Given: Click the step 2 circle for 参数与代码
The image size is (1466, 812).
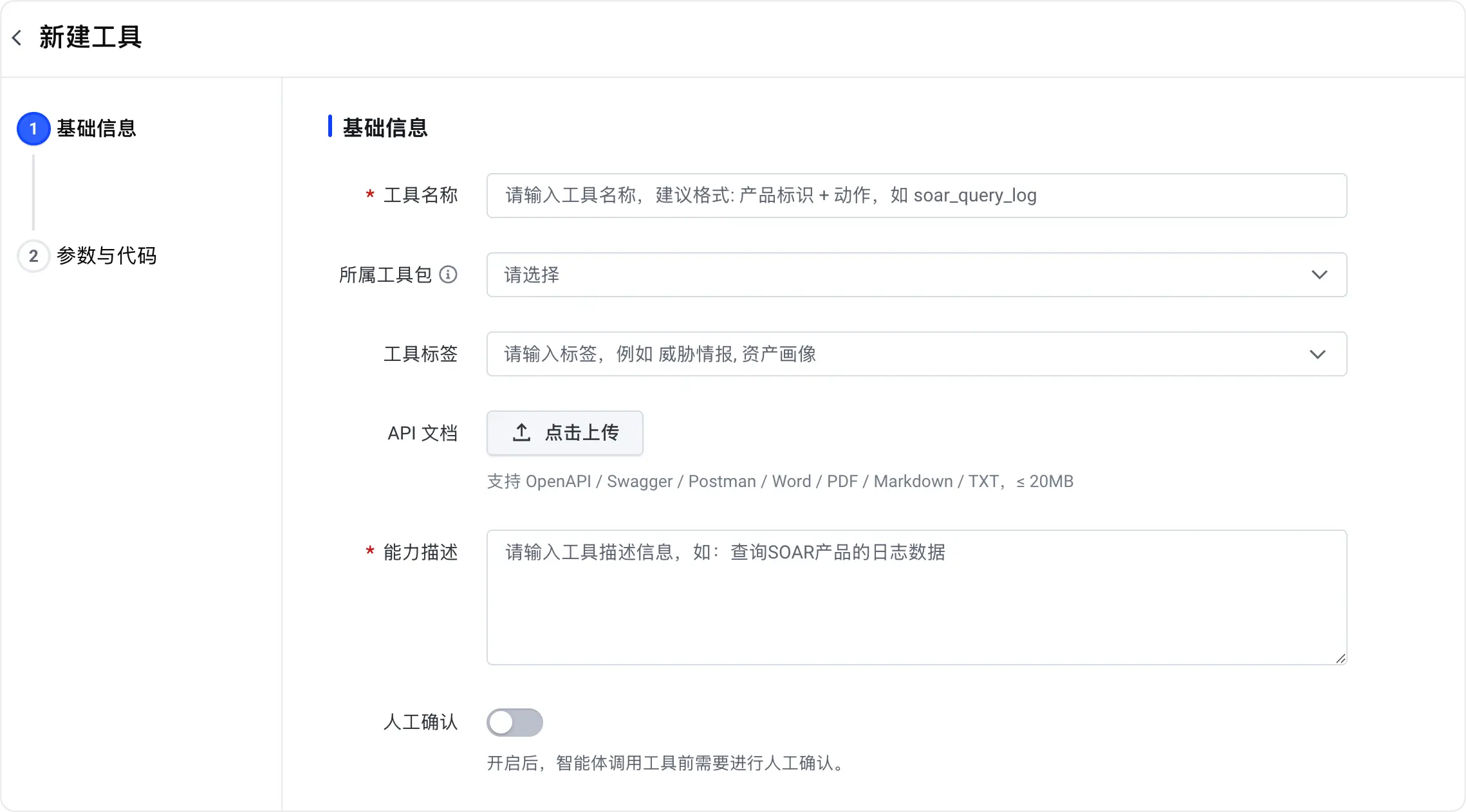Looking at the screenshot, I should (x=33, y=256).
